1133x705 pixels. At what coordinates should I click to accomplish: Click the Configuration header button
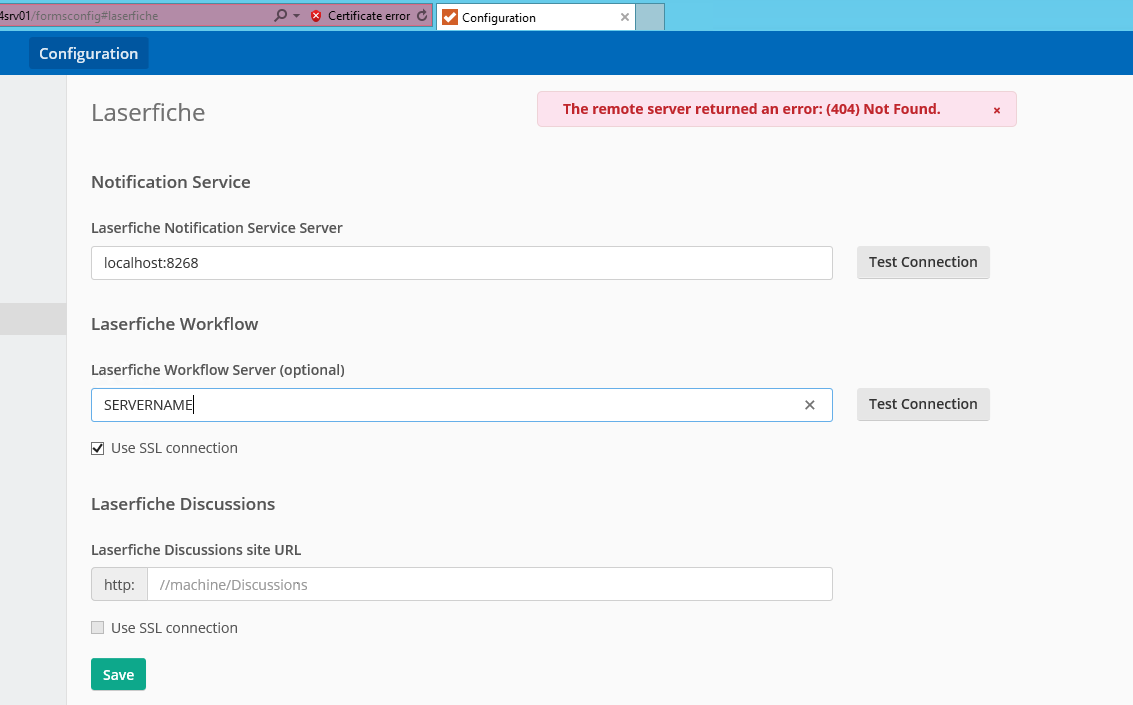pos(88,53)
